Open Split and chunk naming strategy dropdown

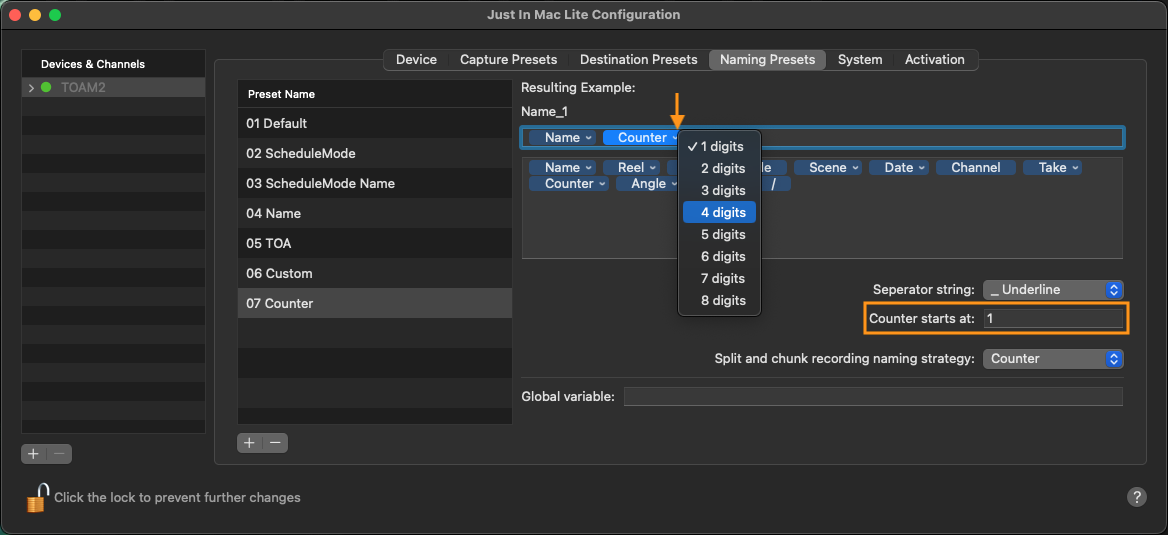[x=1053, y=358]
